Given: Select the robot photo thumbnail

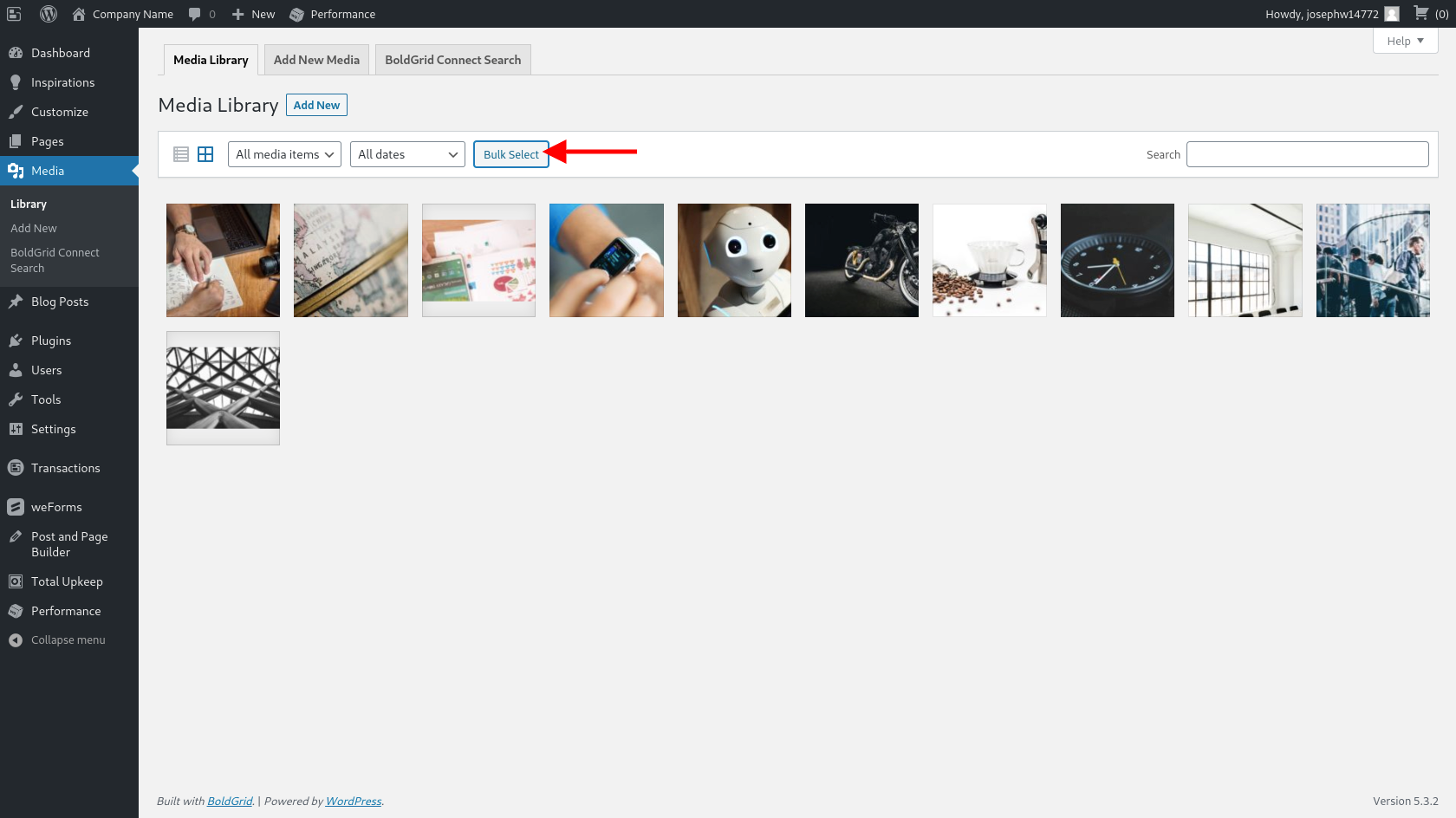Looking at the screenshot, I should [x=734, y=260].
